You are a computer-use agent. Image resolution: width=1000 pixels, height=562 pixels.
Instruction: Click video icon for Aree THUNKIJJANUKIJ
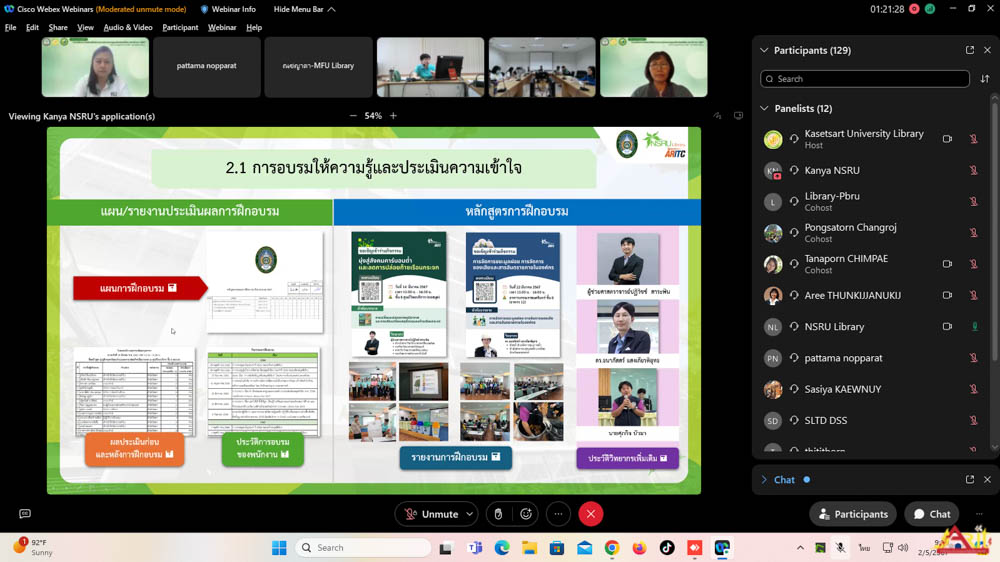tap(947, 295)
